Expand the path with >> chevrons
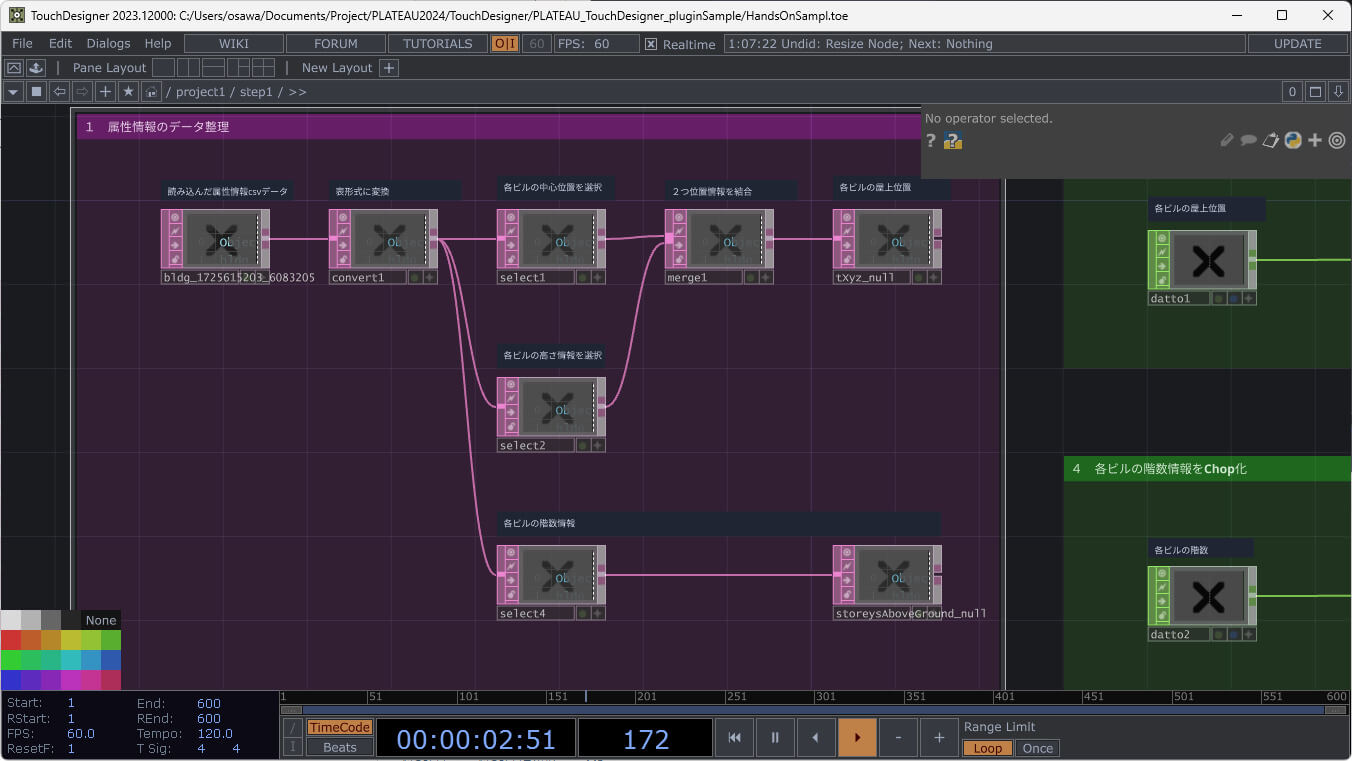 298,92
